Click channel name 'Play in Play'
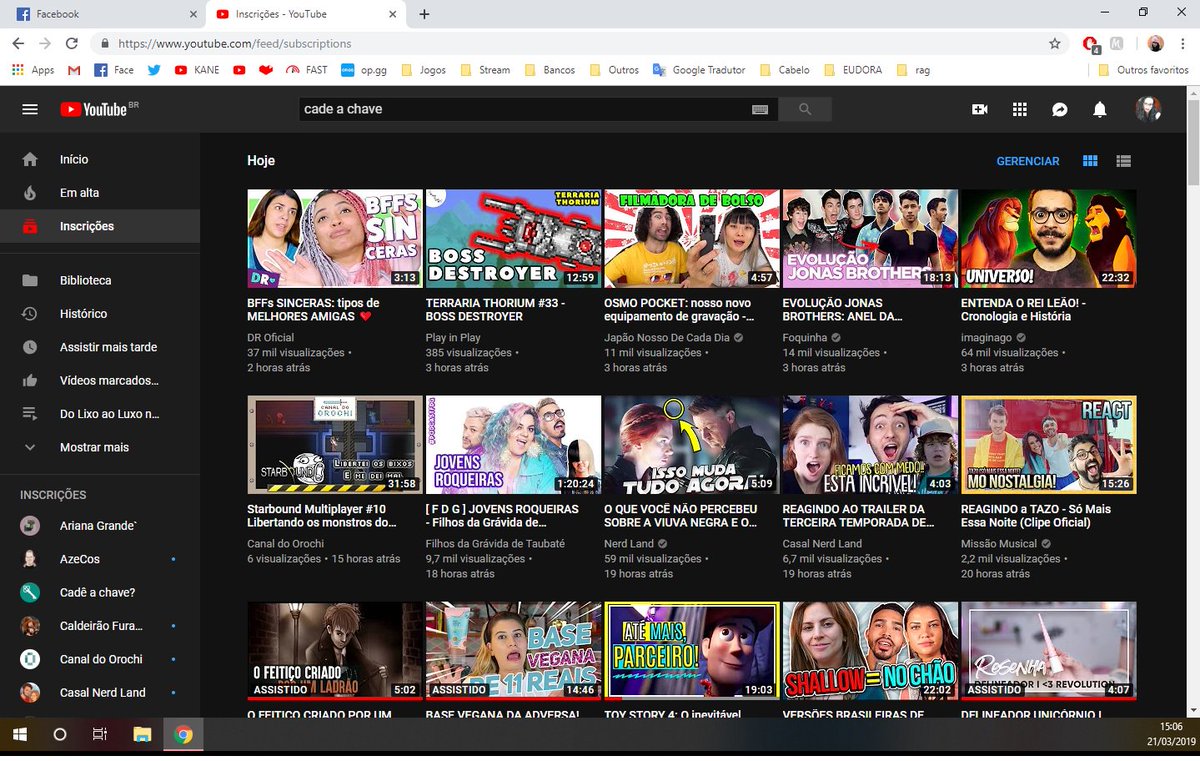Viewport: 1200px width, 761px height. click(x=453, y=338)
